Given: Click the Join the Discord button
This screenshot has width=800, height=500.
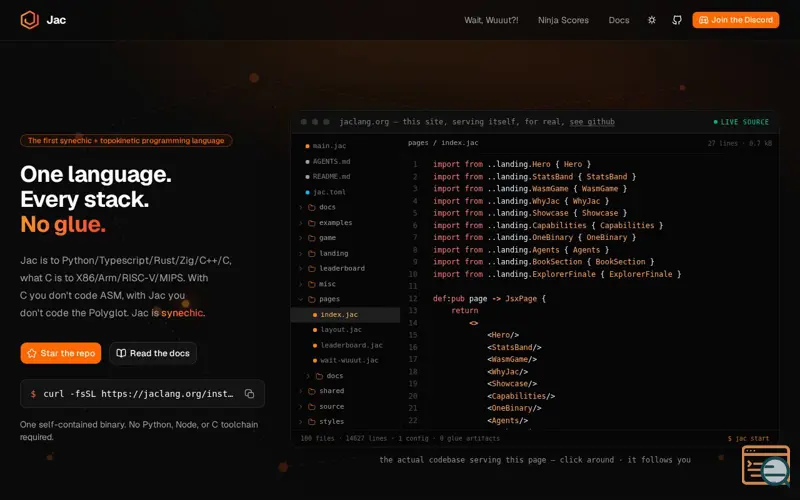Looking at the screenshot, I should click(735, 20).
